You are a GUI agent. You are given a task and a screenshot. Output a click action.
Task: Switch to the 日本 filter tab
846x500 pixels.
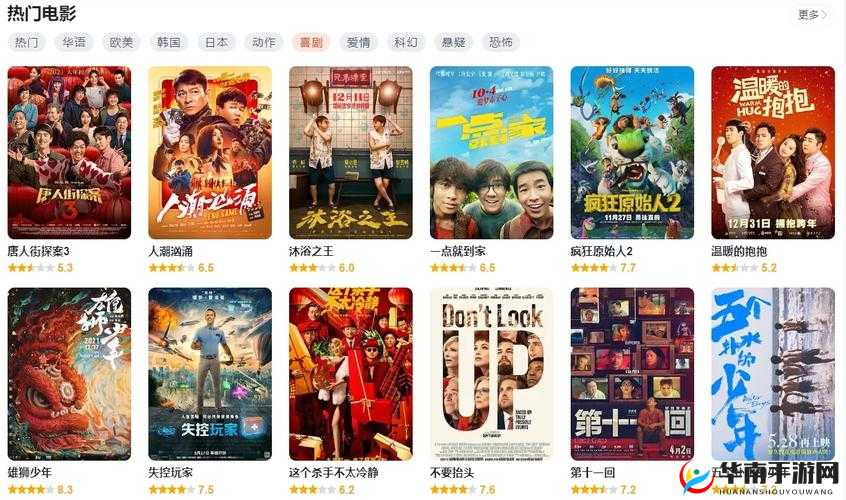coord(216,42)
